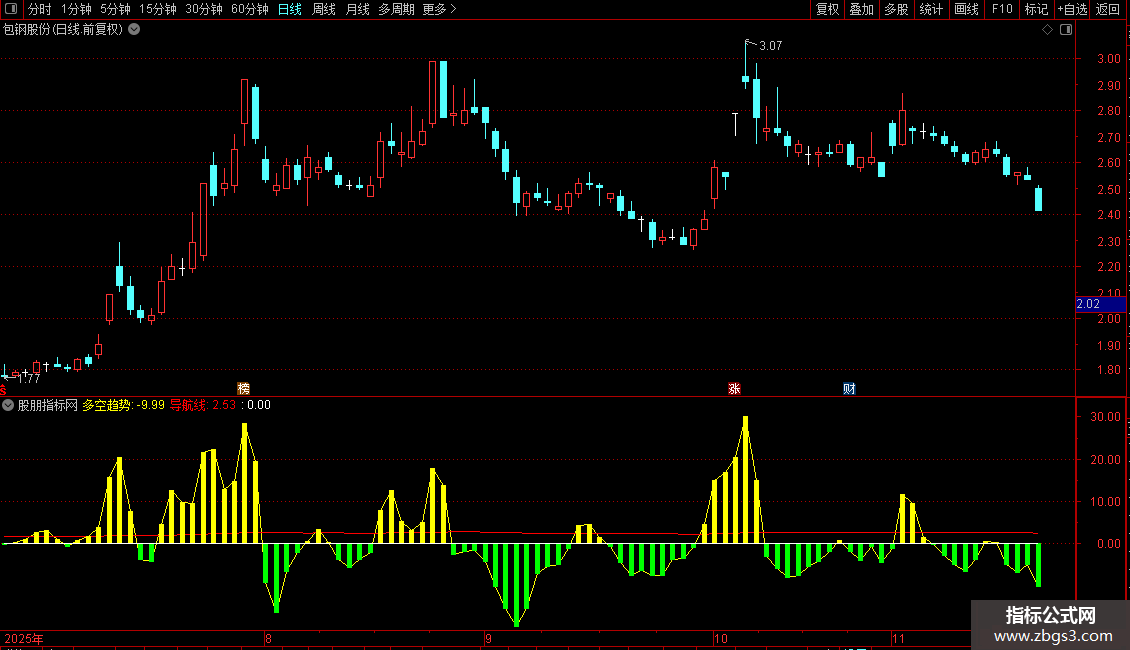1130x650 pixels.
Task: Click the 榜 marker on the chart
Action: [244, 388]
